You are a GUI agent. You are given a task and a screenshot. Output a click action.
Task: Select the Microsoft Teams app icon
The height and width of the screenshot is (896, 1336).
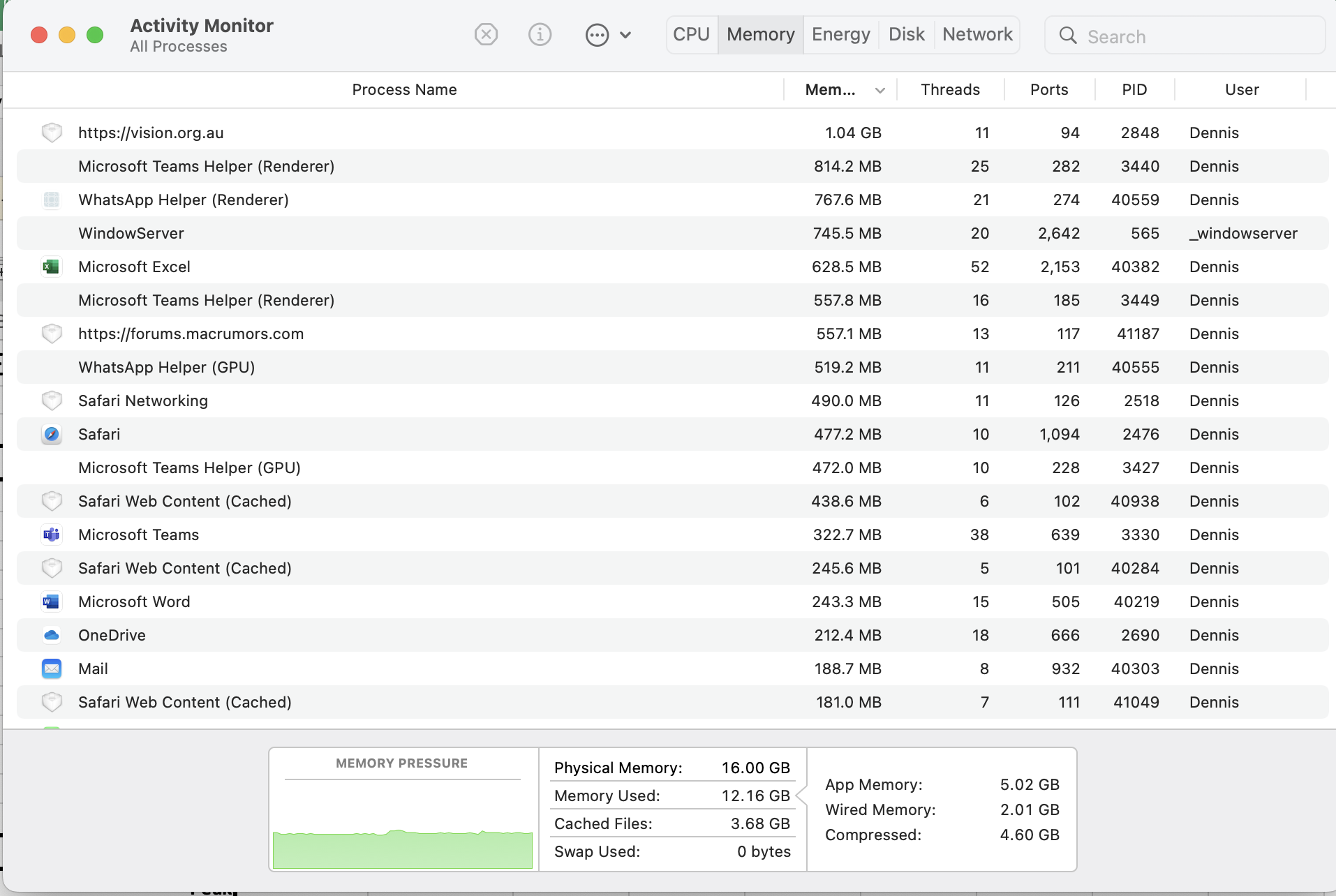pyautogui.click(x=52, y=535)
